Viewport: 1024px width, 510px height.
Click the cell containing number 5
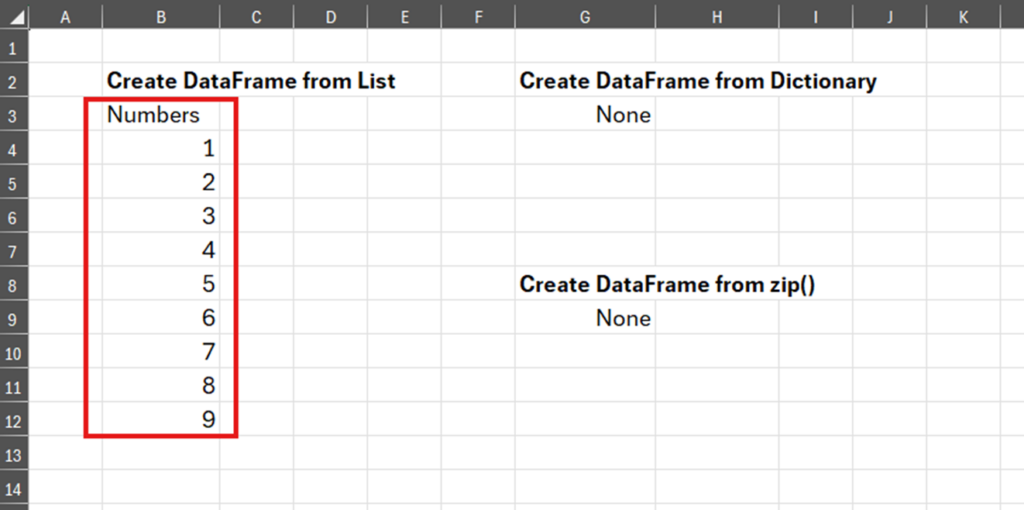[161, 285]
